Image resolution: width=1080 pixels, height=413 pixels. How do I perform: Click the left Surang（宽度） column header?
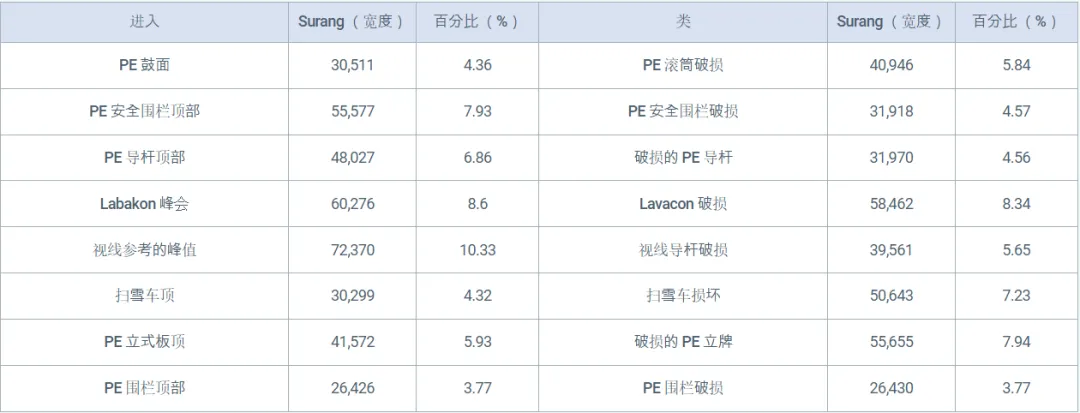click(x=352, y=21)
